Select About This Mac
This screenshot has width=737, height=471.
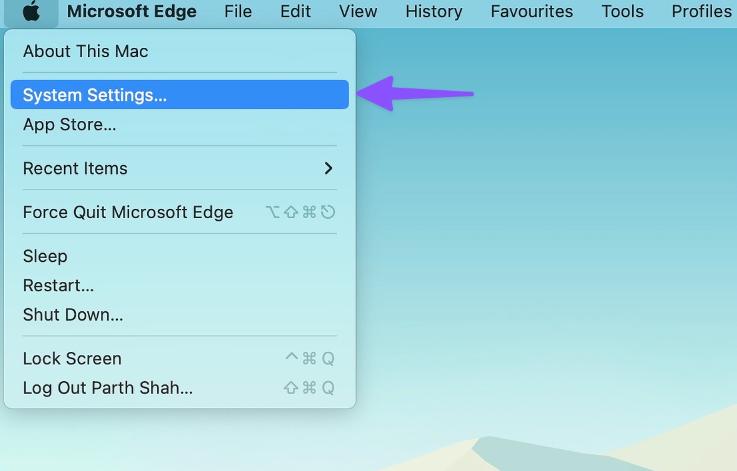point(180,51)
